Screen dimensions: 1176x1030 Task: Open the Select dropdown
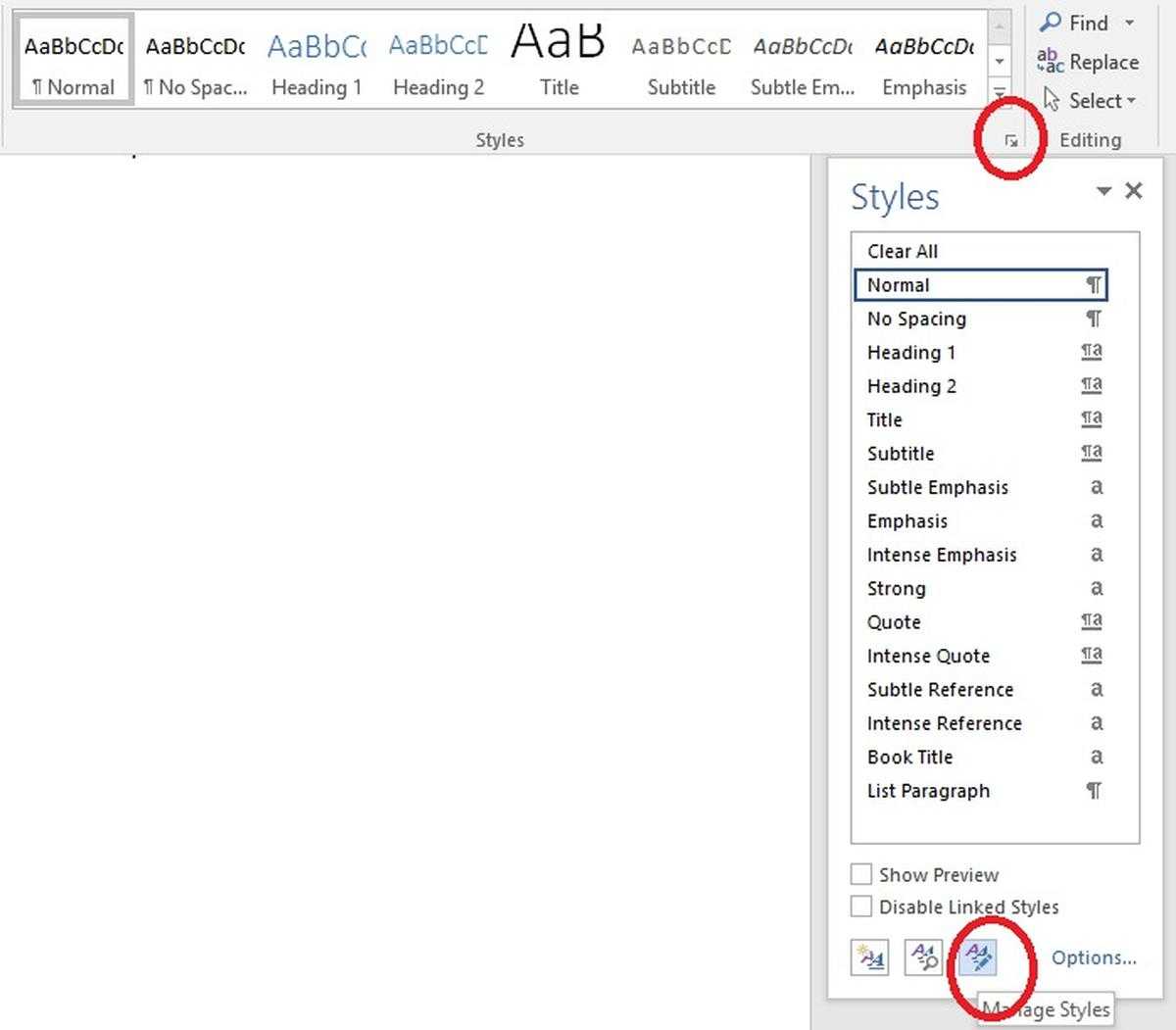point(1089,101)
